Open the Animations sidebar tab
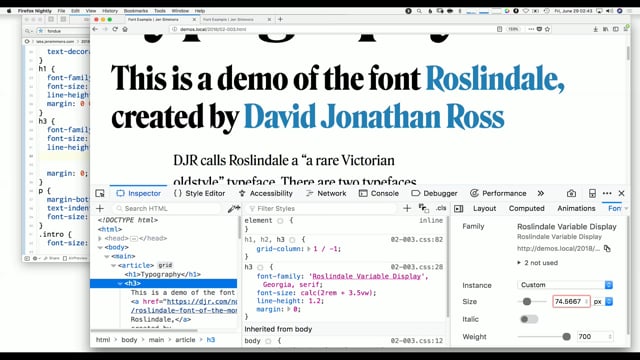 [x=576, y=209]
